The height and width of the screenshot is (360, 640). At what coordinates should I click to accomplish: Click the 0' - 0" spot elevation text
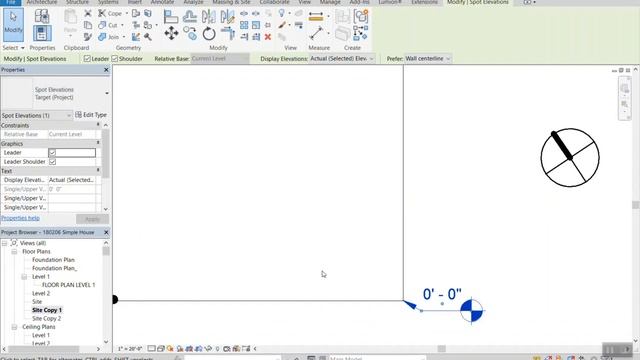pyautogui.click(x=442, y=294)
